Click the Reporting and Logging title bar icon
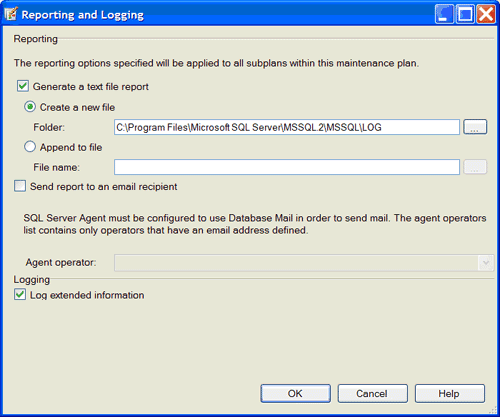Viewport: 500px width, 417px height. 11,14
